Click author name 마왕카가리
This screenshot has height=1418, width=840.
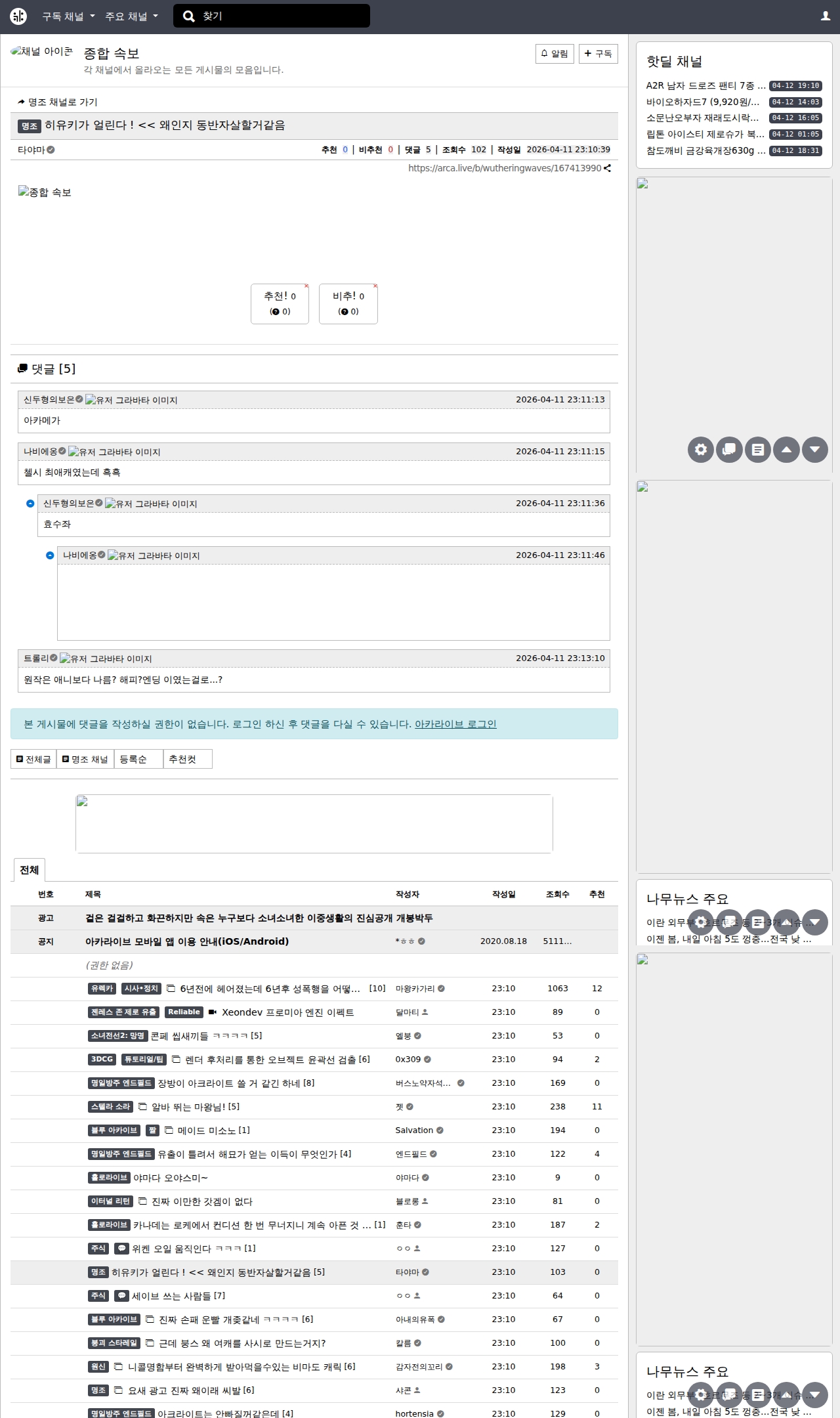[x=415, y=989]
